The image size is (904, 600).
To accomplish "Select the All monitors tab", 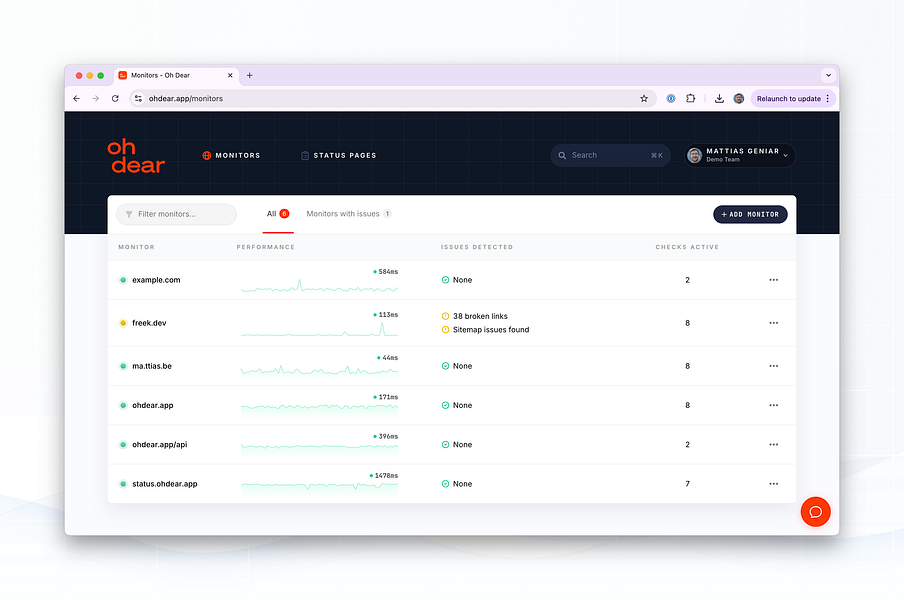I will coord(278,214).
